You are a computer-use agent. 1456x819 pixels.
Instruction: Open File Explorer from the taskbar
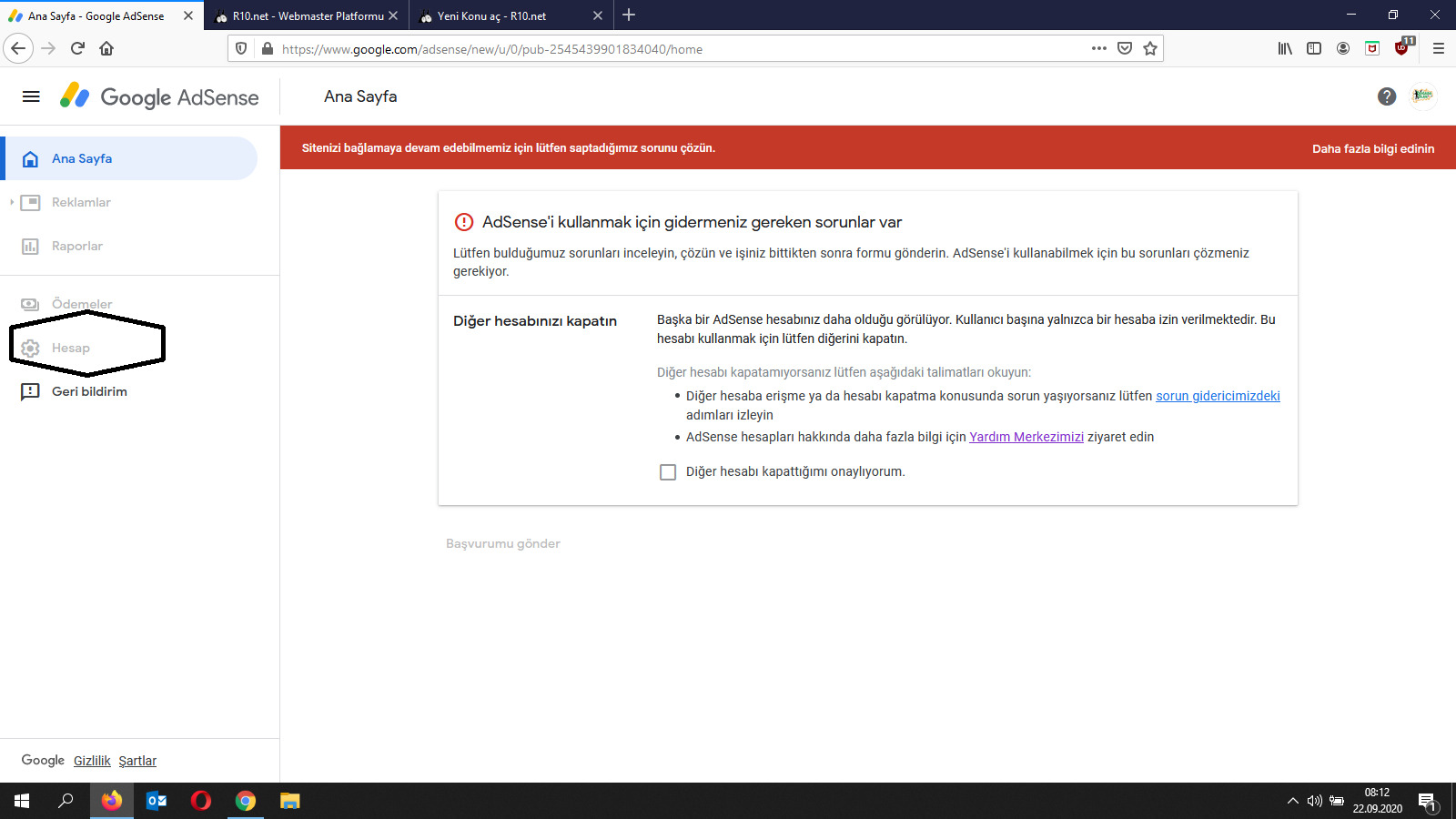point(290,801)
